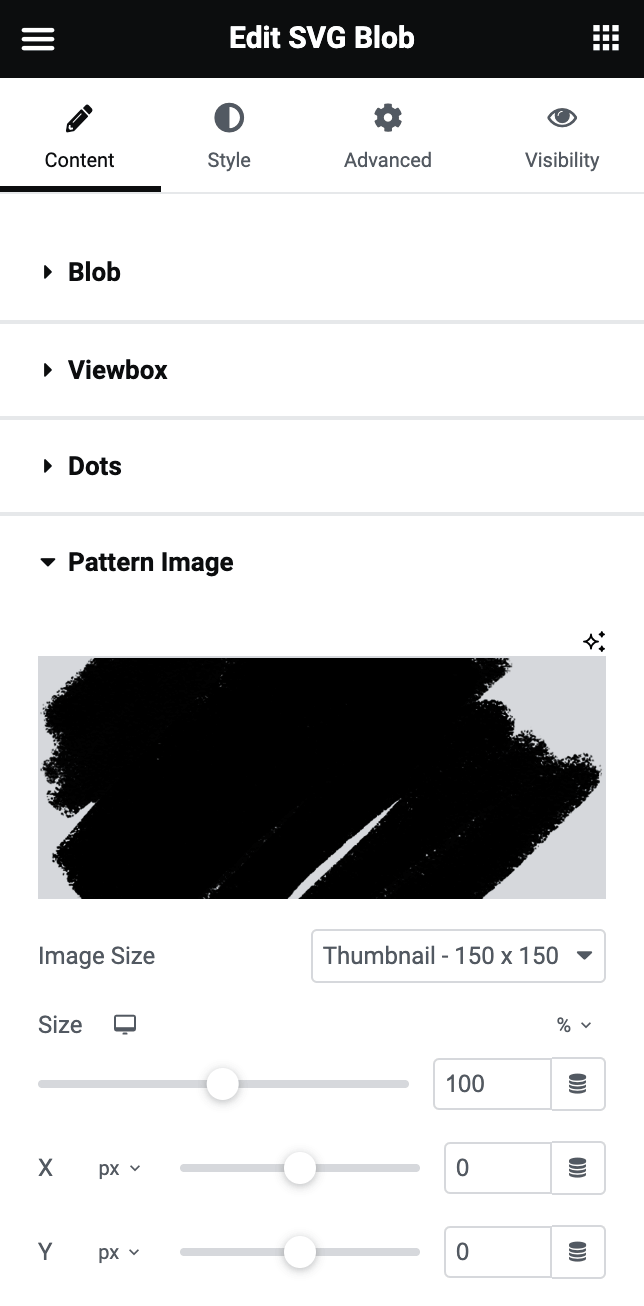Expand the Blob section
This screenshot has width=644, height=1306.
pyautogui.click(x=94, y=272)
